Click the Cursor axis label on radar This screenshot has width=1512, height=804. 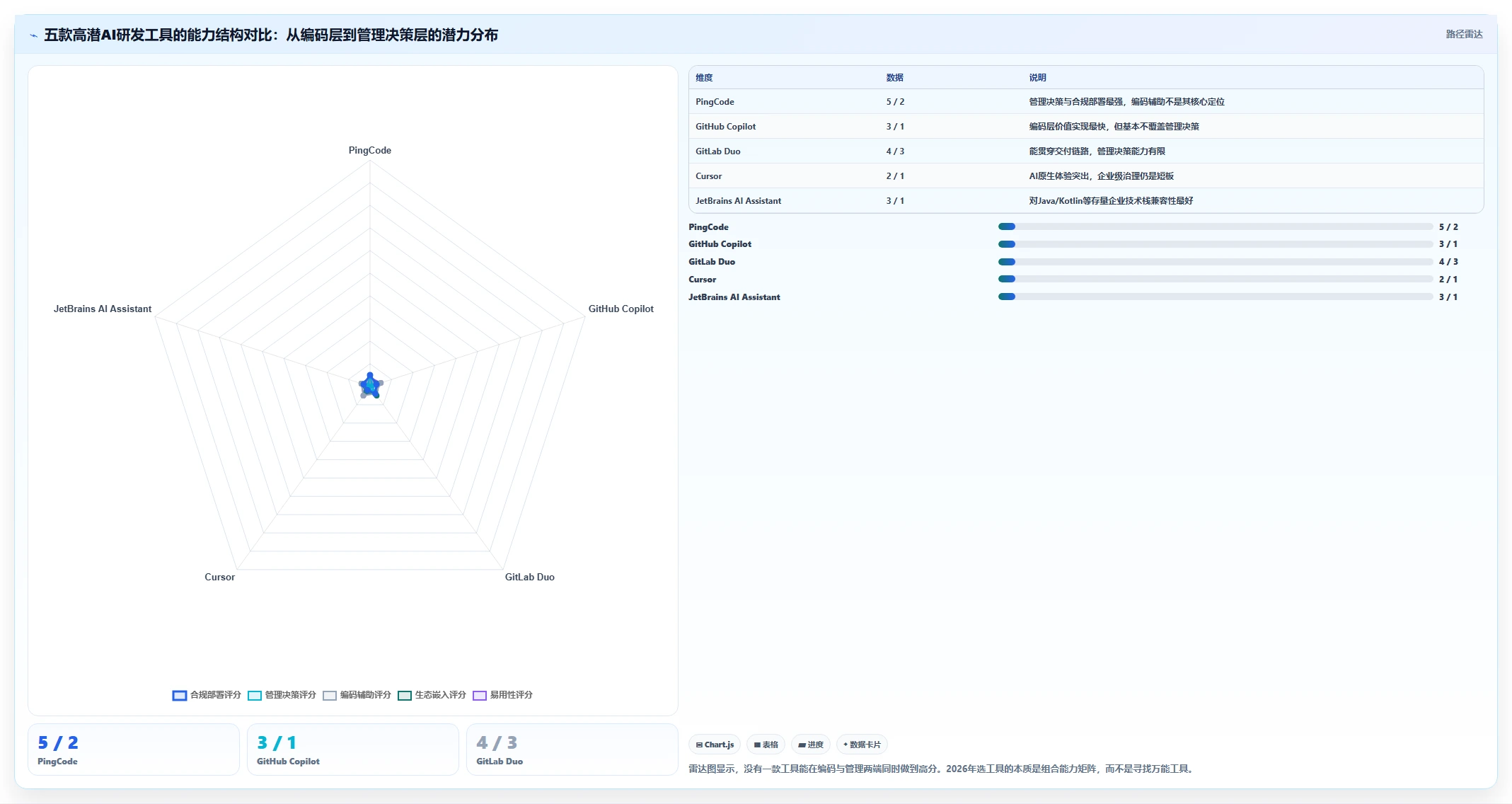[219, 577]
